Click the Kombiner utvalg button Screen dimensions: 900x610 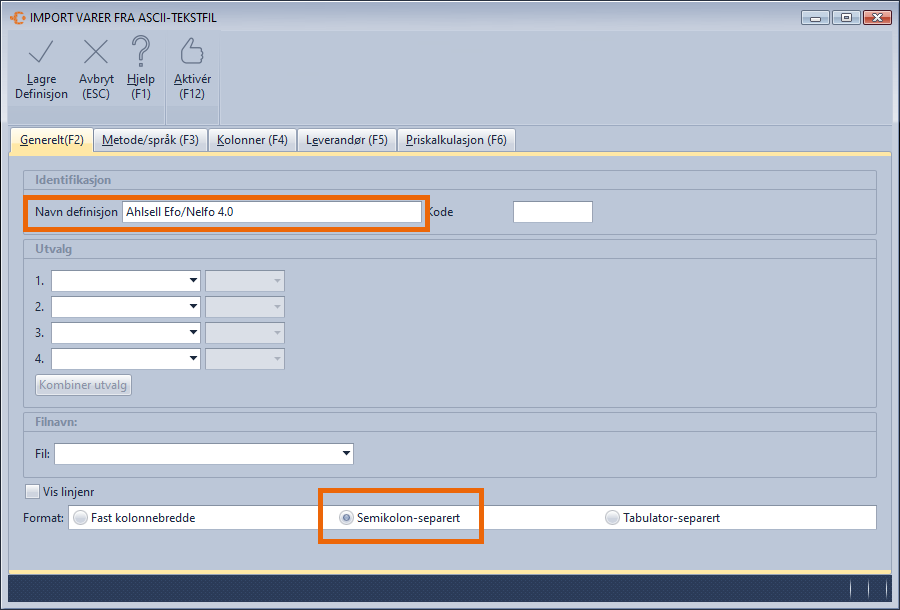(x=83, y=385)
